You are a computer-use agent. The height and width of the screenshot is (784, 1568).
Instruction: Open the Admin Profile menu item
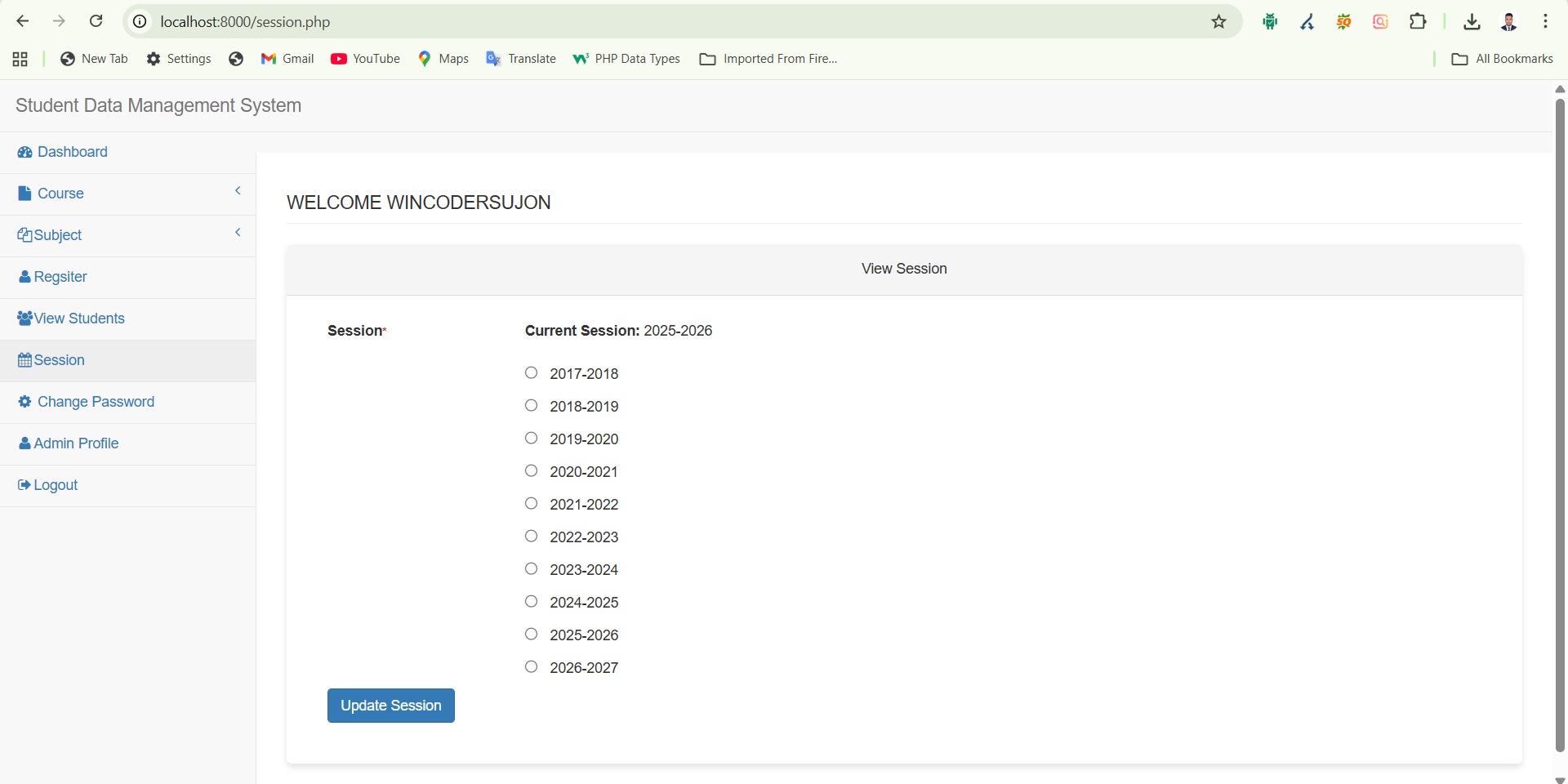(x=76, y=443)
